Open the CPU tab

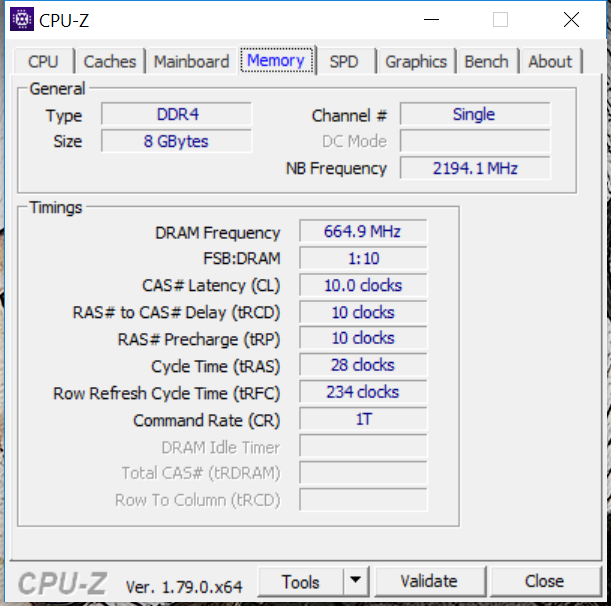[43, 62]
